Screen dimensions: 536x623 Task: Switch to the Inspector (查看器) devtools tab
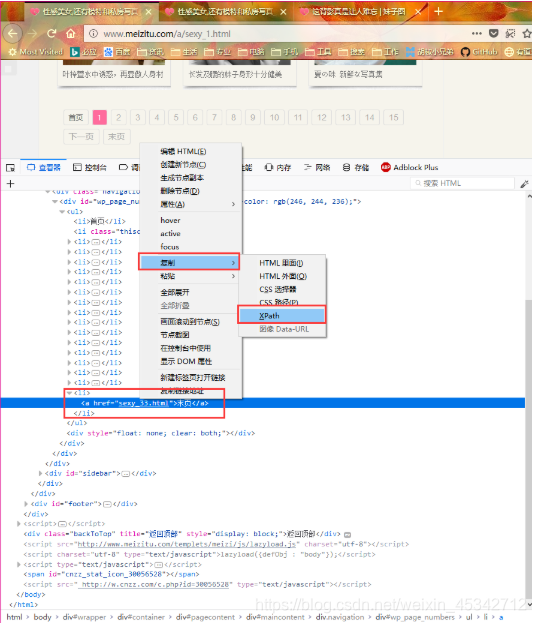(44, 168)
